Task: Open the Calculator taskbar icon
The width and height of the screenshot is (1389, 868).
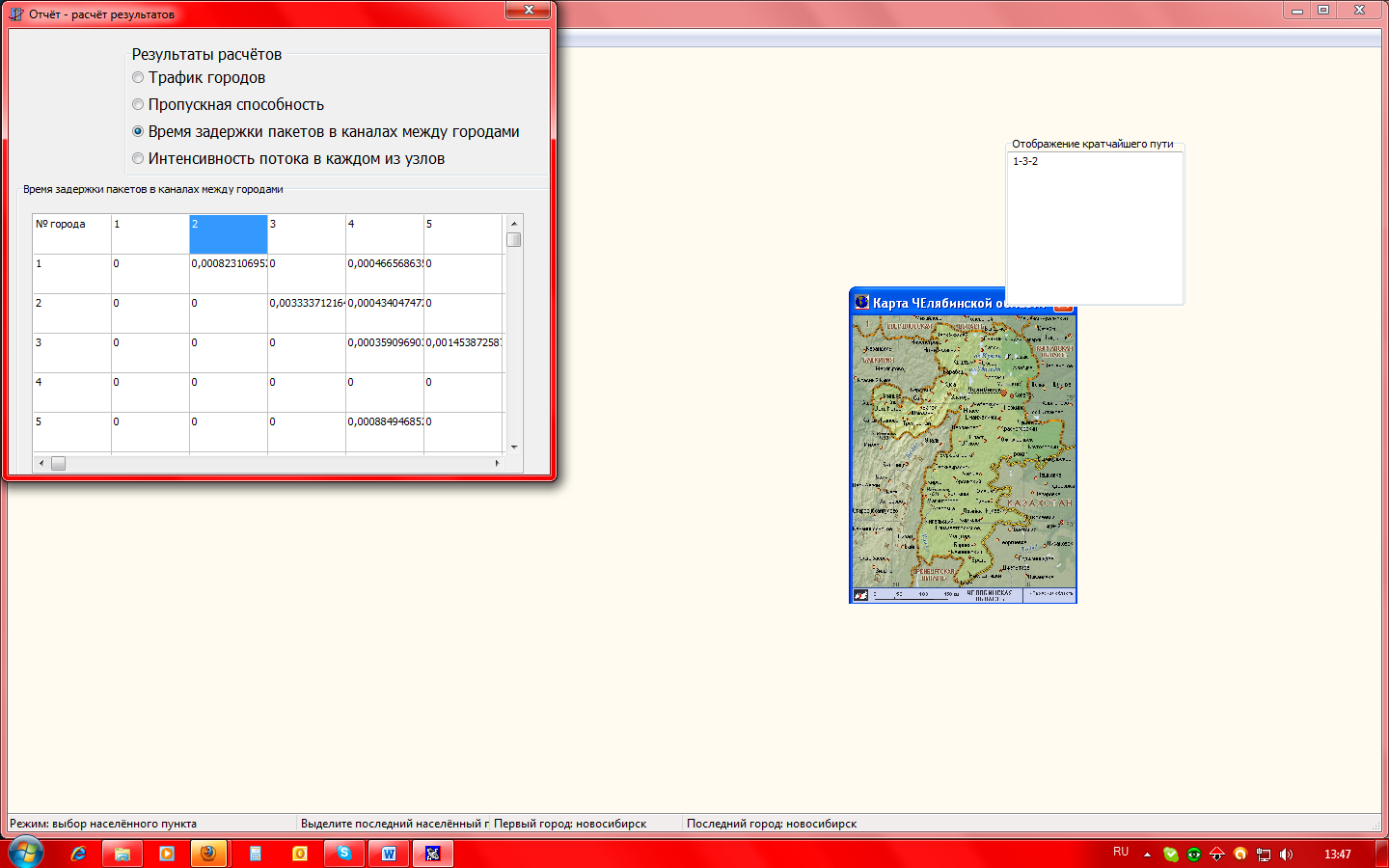Action: coord(255,854)
